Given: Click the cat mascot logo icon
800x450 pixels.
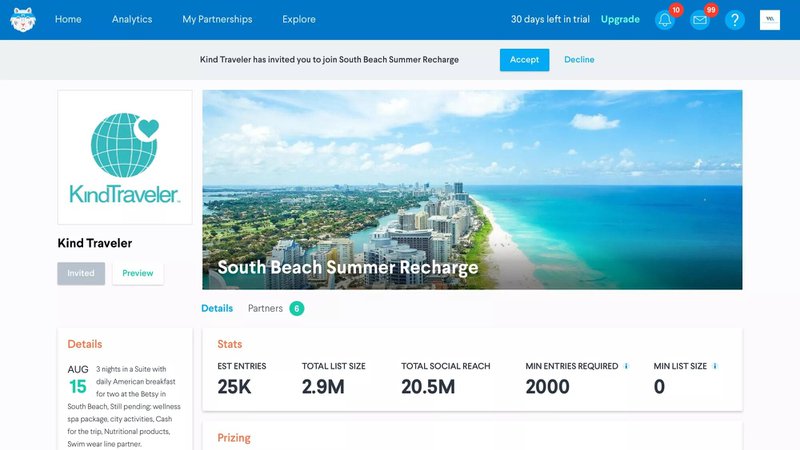Looking at the screenshot, I should click(23, 20).
